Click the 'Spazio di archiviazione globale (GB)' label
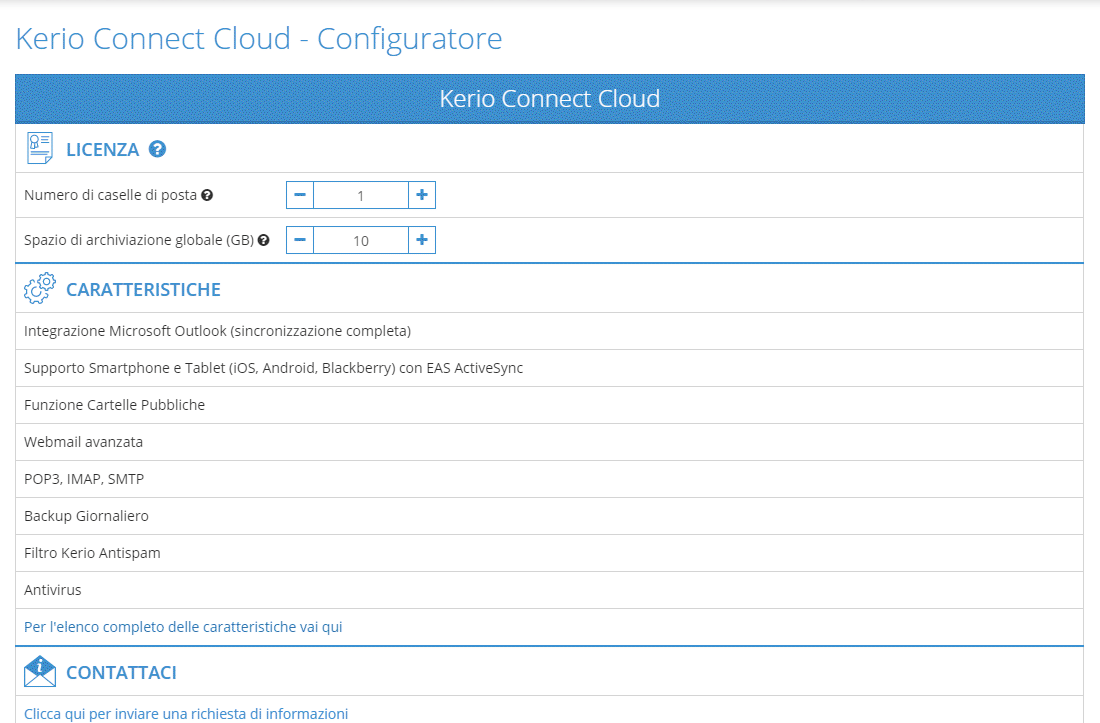The width and height of the screenshot is (1100, 723). 139,240
